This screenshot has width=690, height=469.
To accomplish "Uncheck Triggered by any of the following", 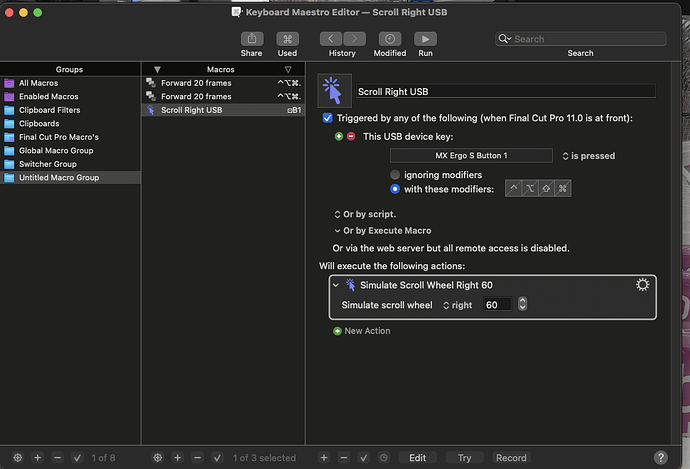I will 327,118.
